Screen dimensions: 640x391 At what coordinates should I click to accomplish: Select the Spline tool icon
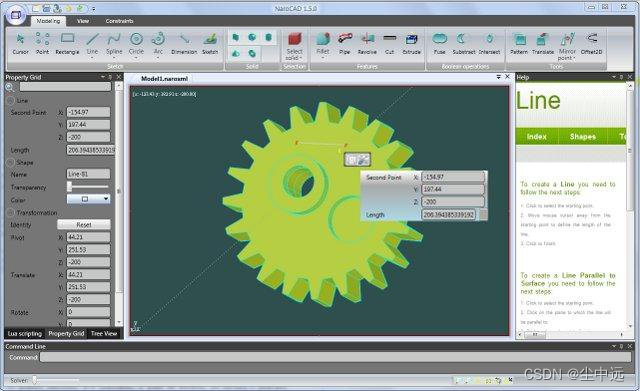pyautogui.click(x=114, y=40)
